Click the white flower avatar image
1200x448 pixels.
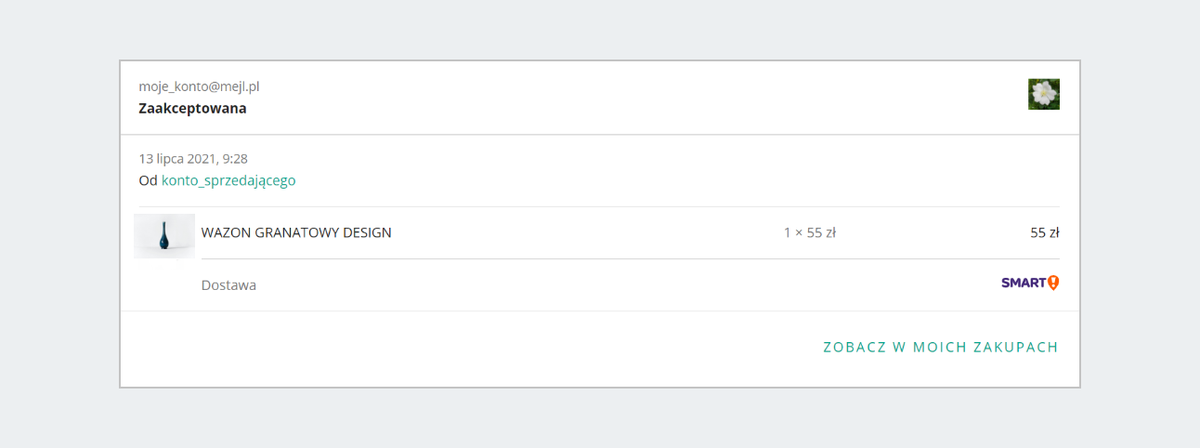pos(1043,94)
